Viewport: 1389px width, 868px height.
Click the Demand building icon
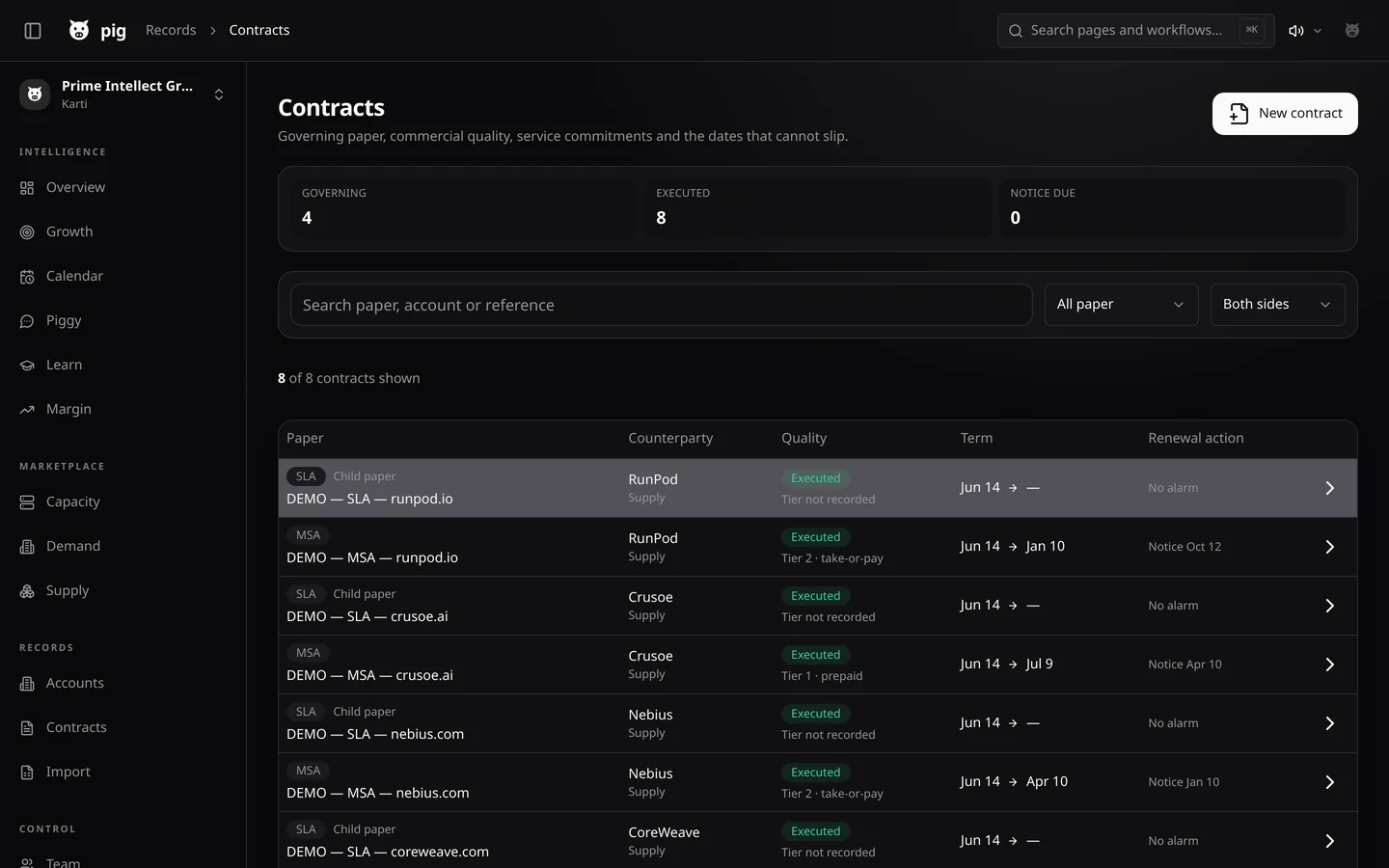tap(27, 547)
